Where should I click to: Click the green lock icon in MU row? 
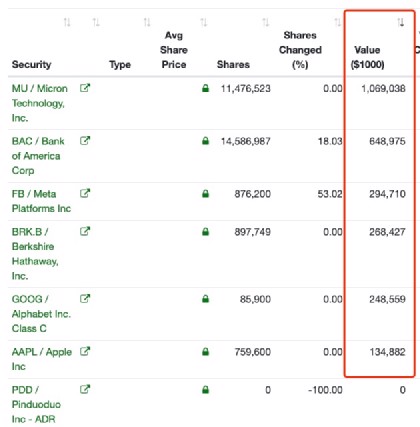click(x=205, y=88)
